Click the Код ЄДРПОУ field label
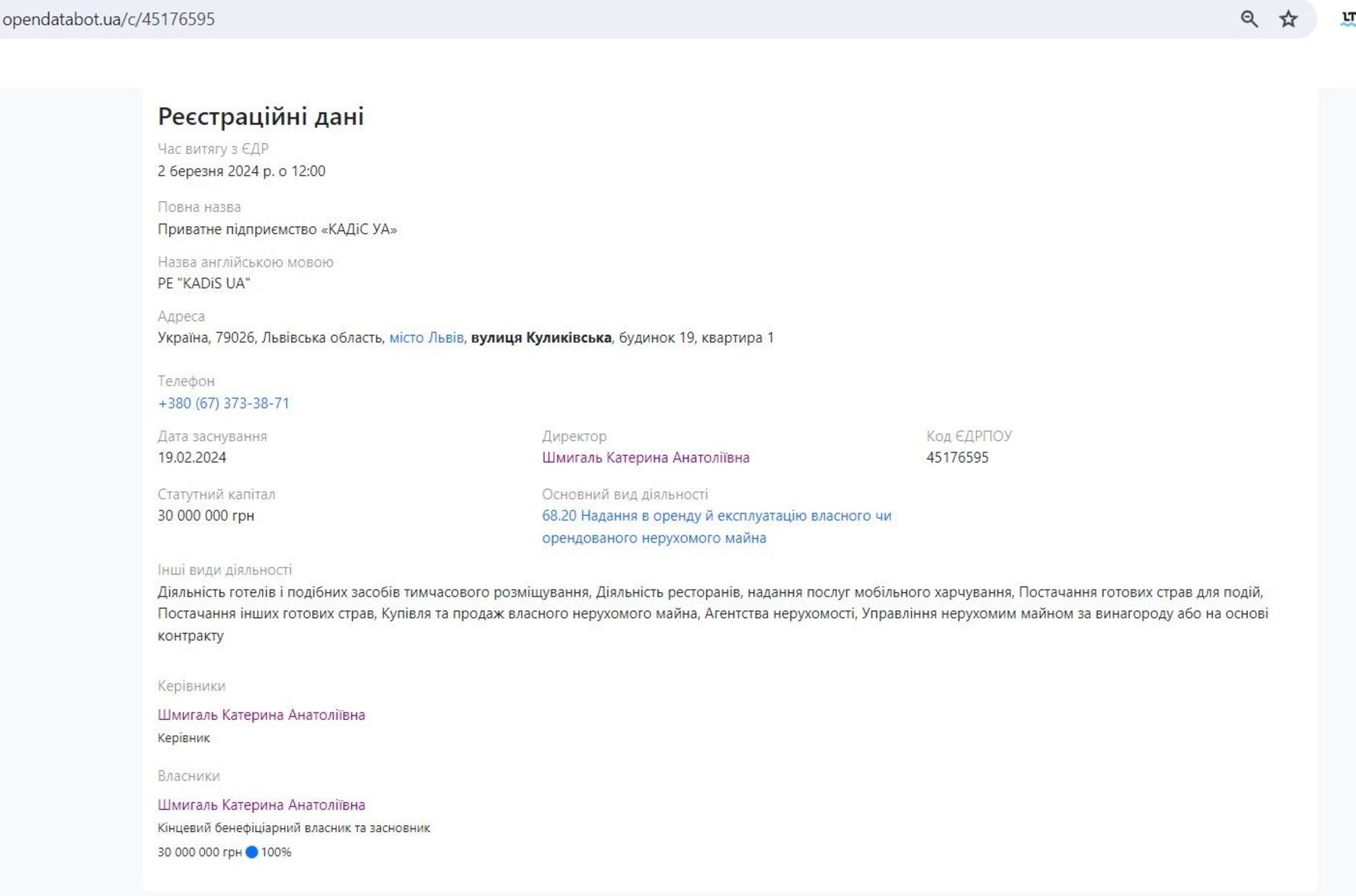This screenshot has width=1356, height=896. 969,436
